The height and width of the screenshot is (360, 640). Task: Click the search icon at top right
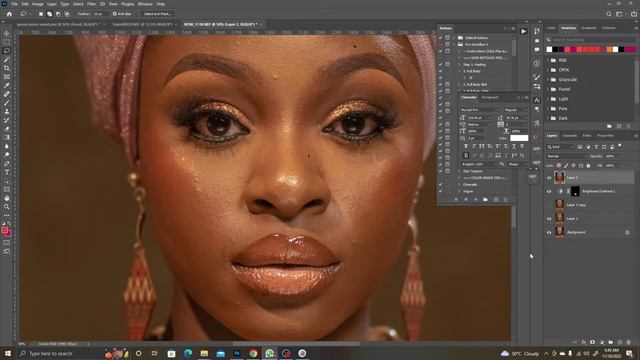click(x=609, y=14)
